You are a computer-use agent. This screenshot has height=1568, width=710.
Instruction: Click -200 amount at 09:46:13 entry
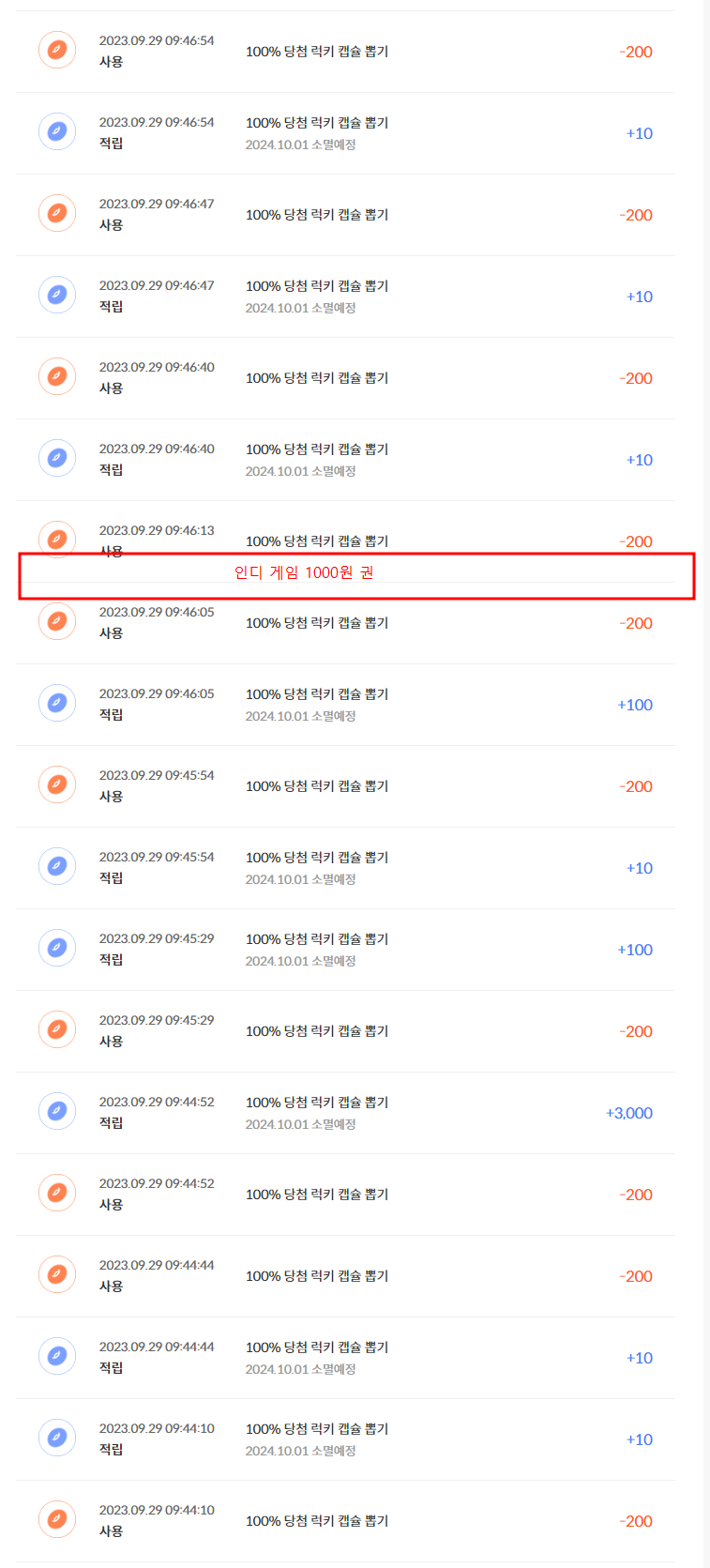click(636, 541)
